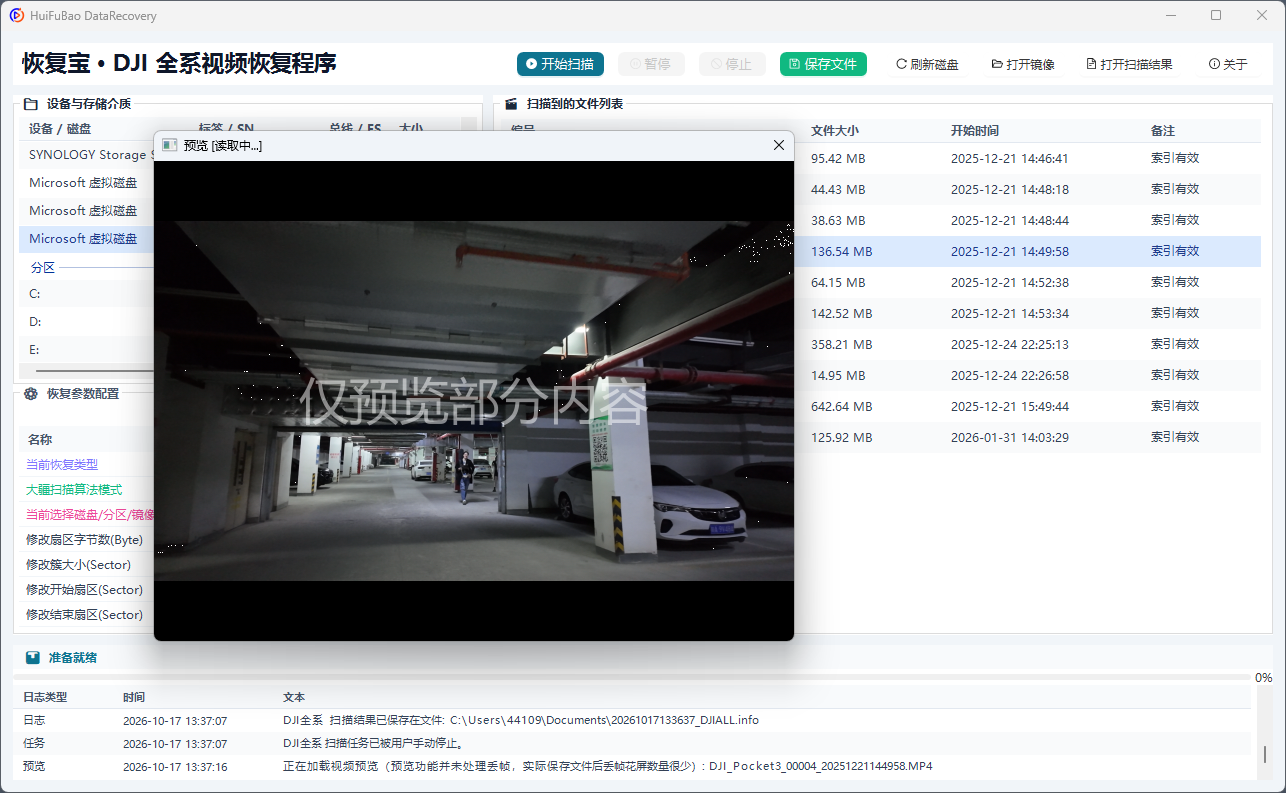
Task: Click the 修改结束扇区(Sector) parameter
Action: tap(86, 614)
